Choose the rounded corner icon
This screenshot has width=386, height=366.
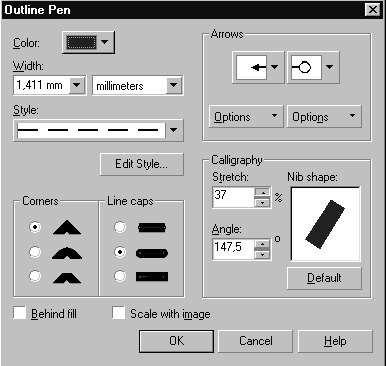click(67, 253)
